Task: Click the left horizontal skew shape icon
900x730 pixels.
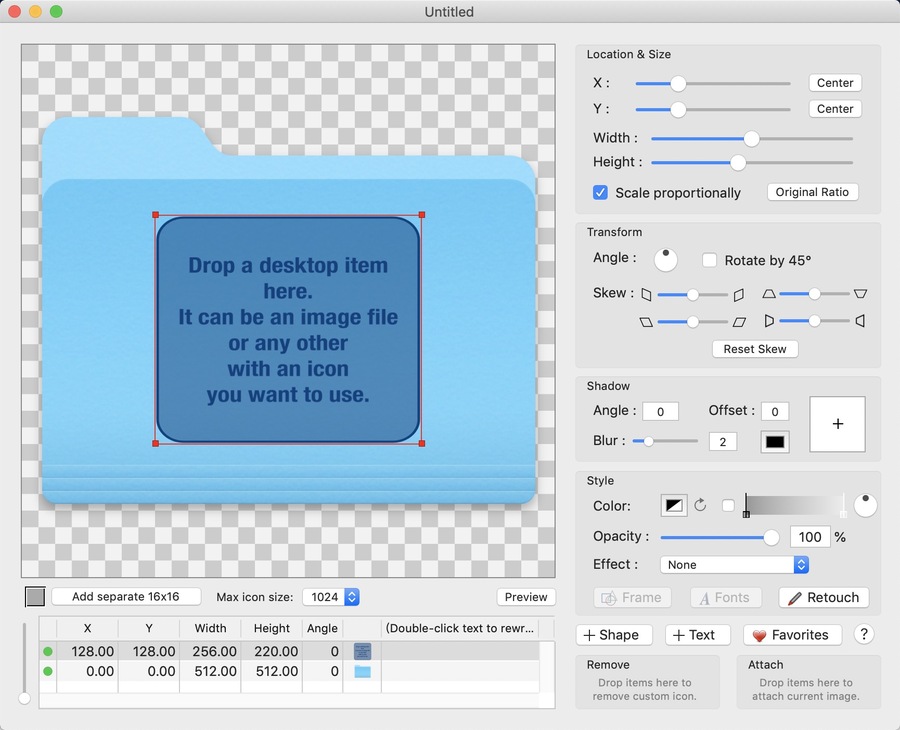Action: [x=646, y=294]
